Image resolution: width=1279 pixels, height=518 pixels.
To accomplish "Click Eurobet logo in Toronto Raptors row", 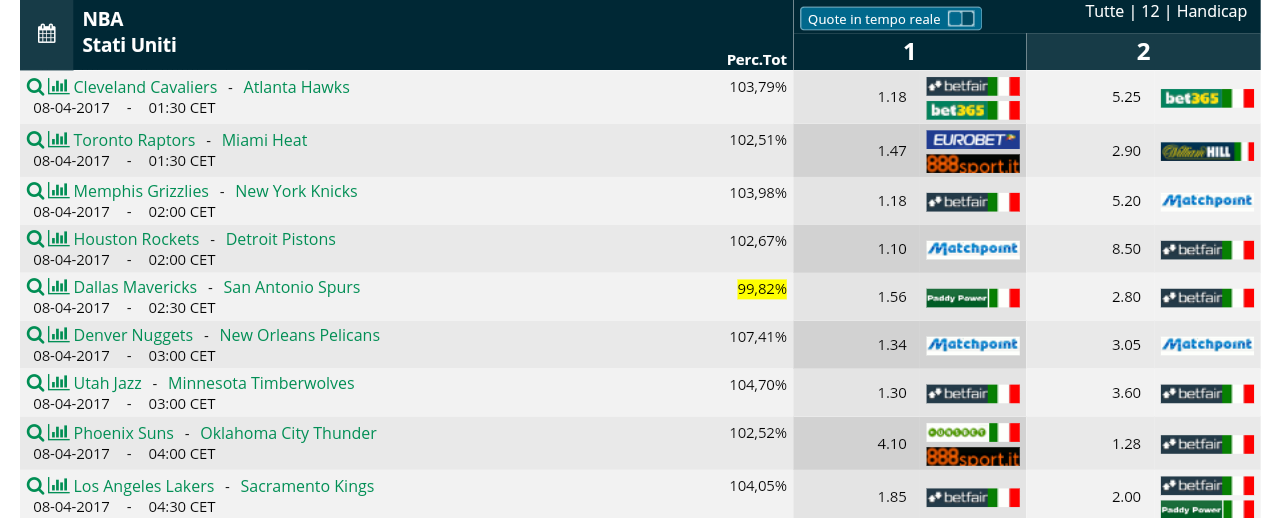I will click(x=973, y=139).
